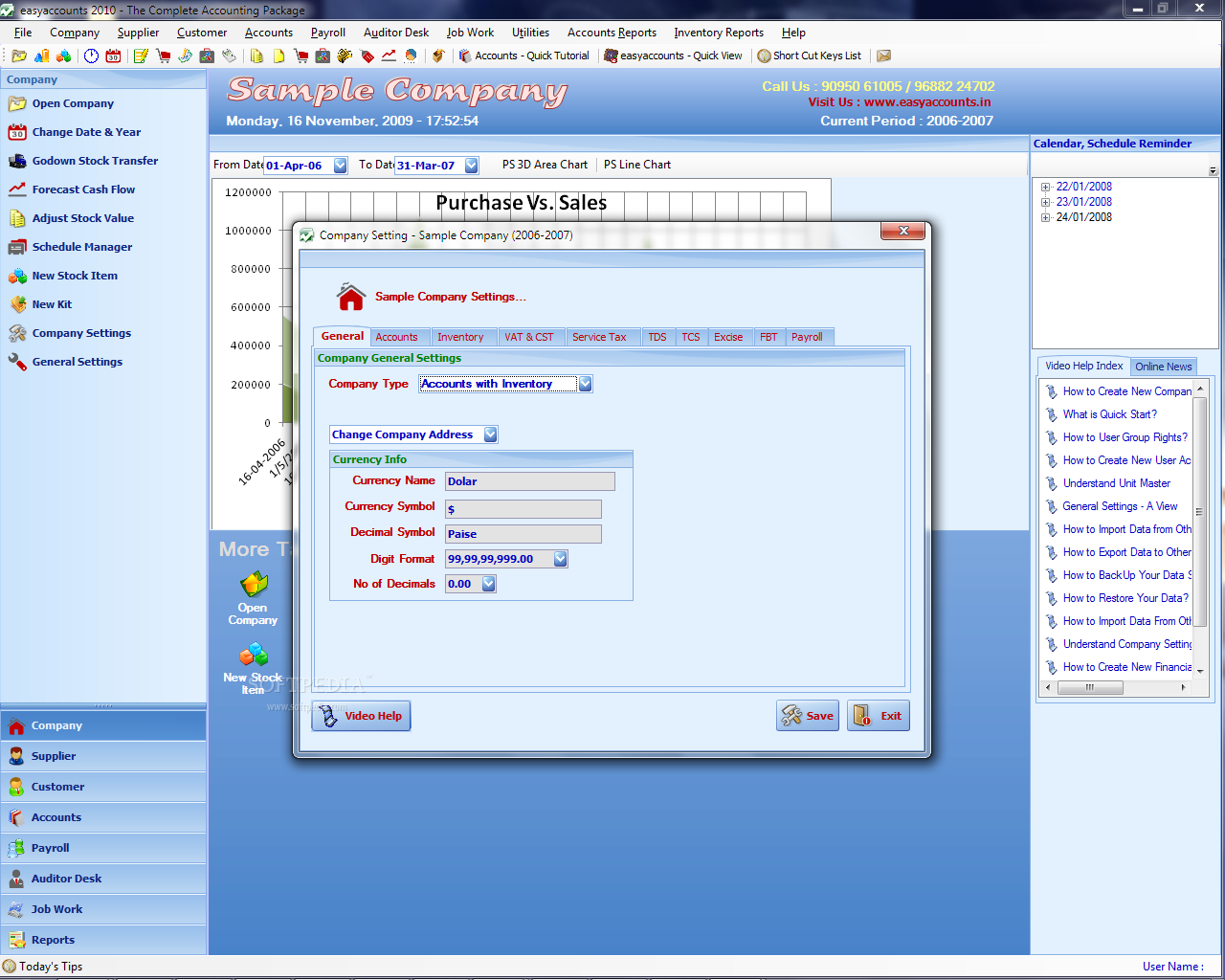Open the From Date picker dropdown

point(340,166)
